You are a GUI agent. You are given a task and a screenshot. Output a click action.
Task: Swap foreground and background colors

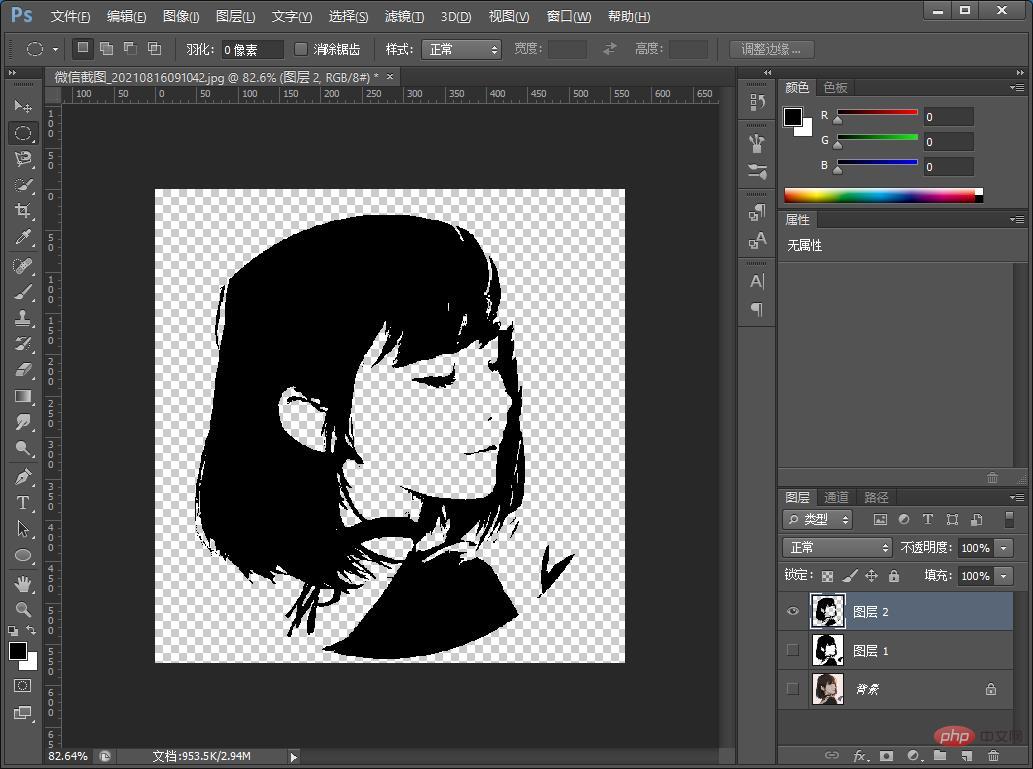[x=30, y=631]
